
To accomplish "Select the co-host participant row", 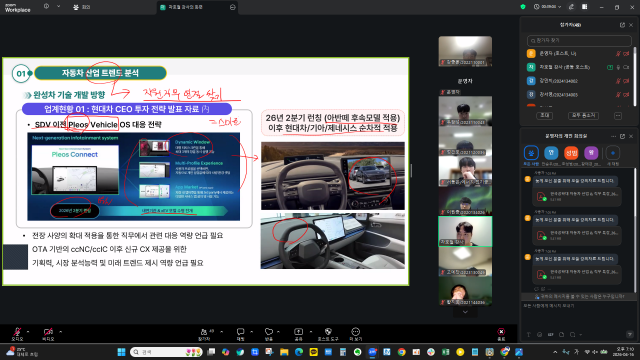I will point(577,67).
